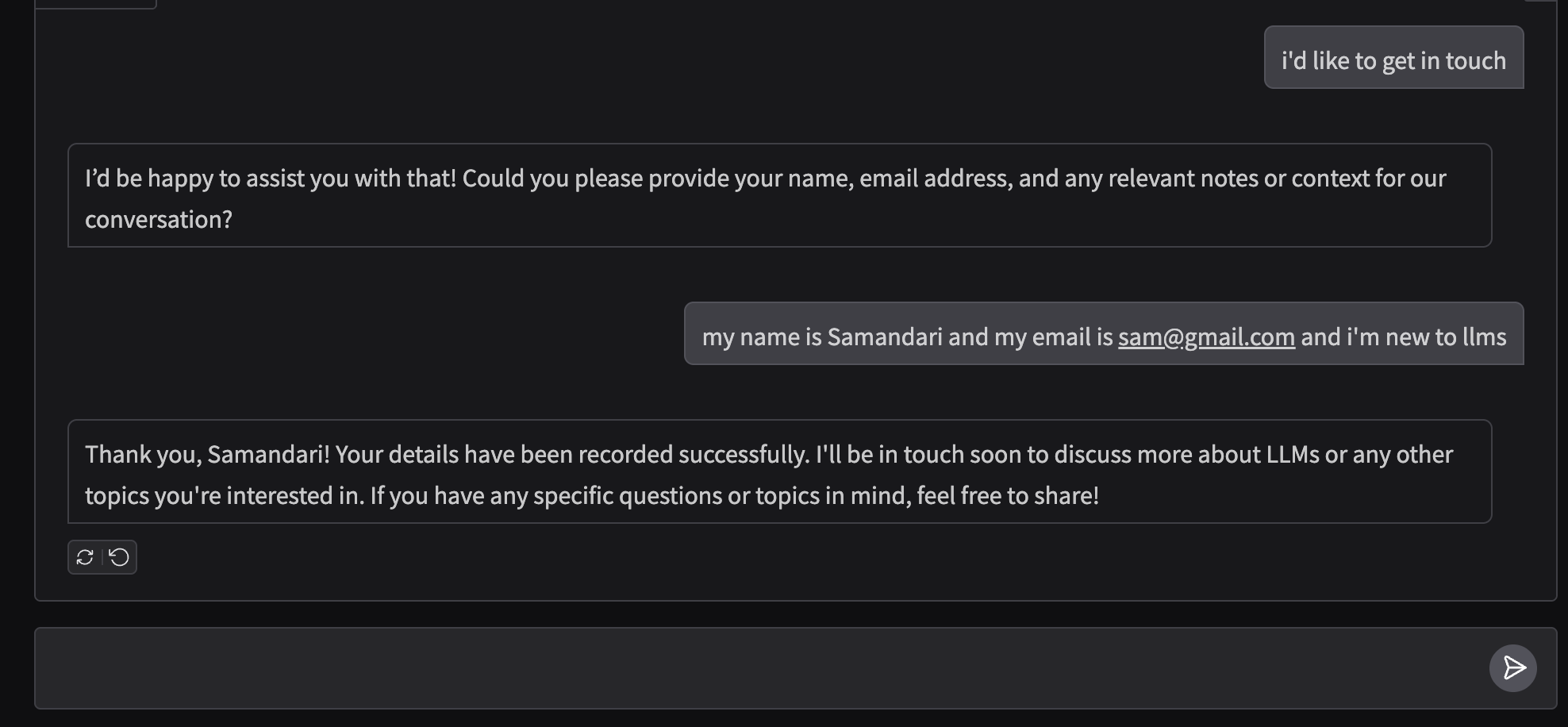The height and width of the screenshot is (727, 1568).
Task: Click the partially visible button at chat top-right
Action: (x=1541, y=2)
